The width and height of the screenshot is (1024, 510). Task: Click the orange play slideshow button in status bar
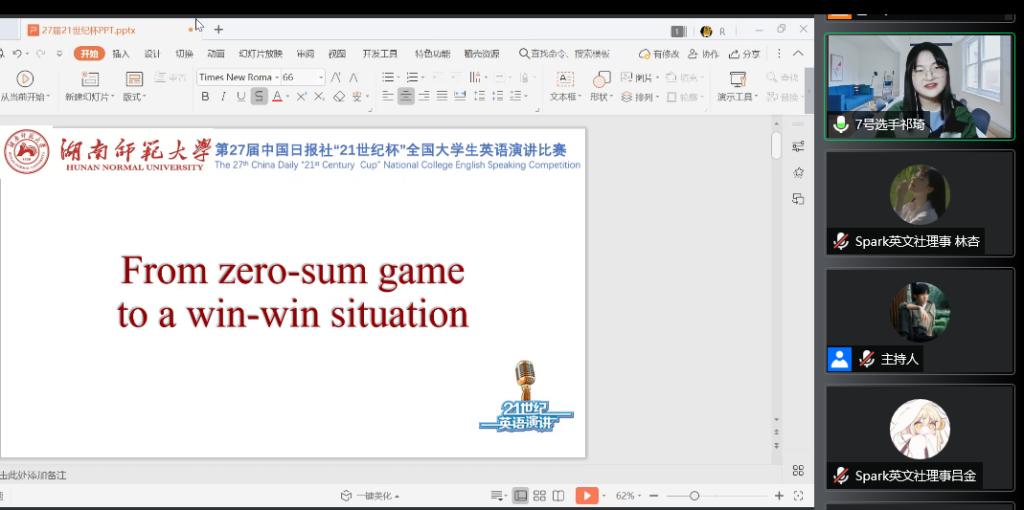coord(587,496)
